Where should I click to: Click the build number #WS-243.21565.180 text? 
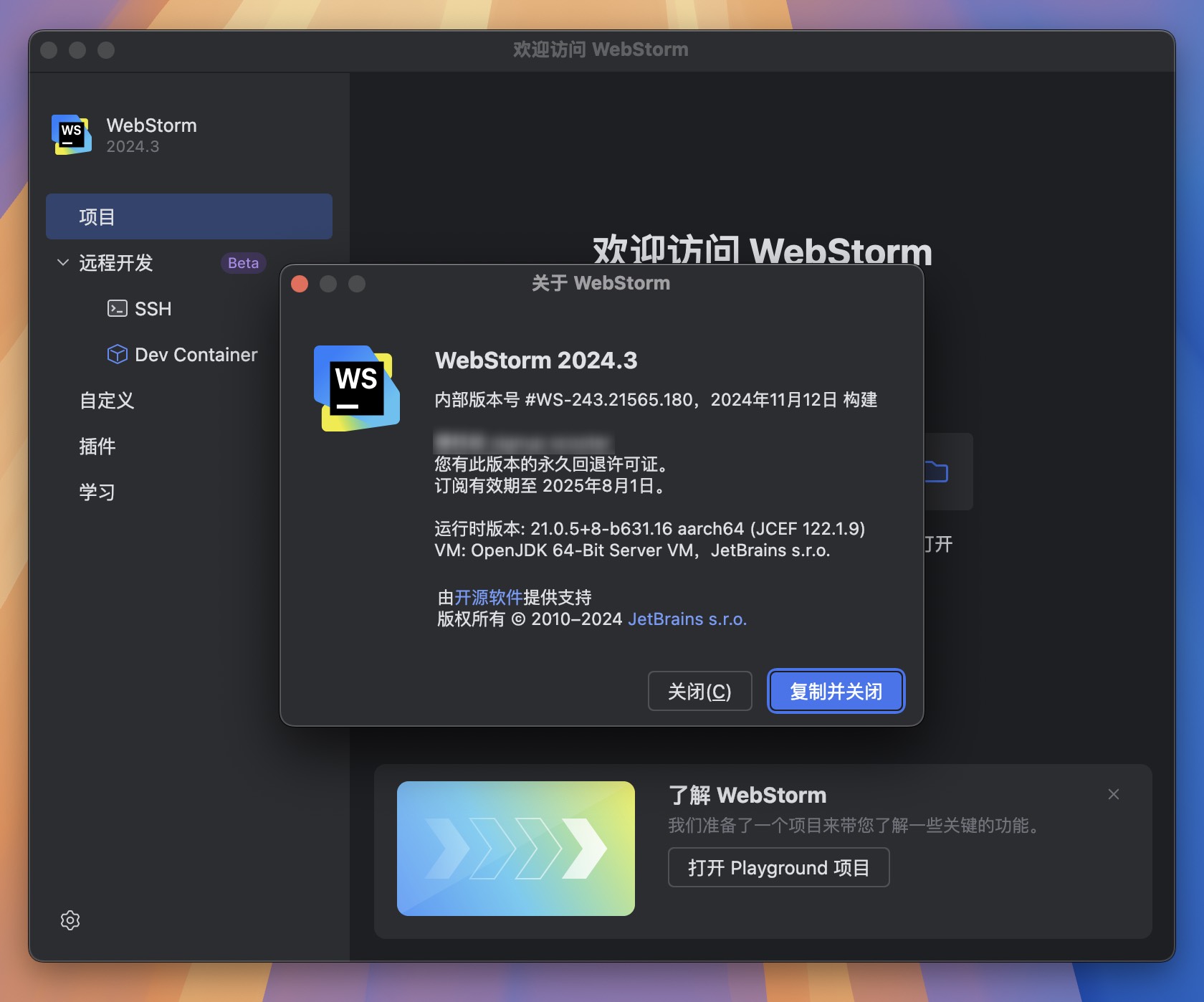609,400
